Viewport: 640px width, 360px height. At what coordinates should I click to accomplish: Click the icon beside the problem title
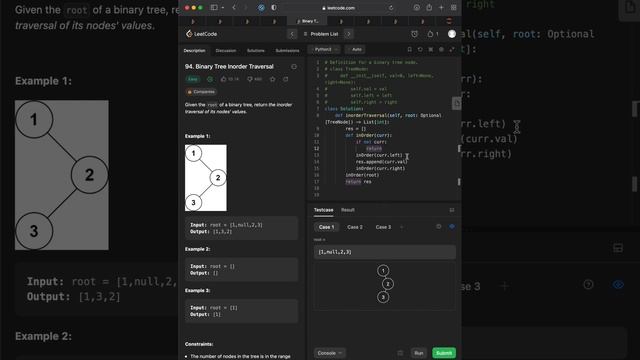point(294,67)
